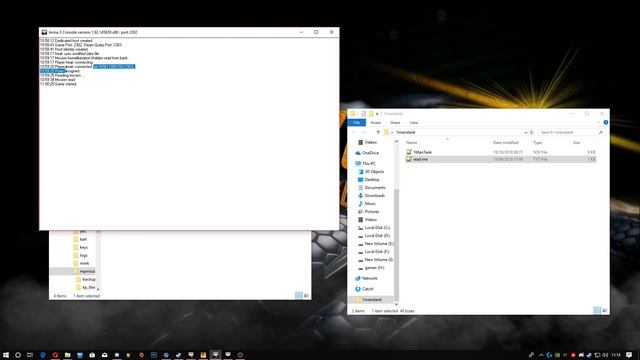The width and height of the screenshot is (640, 360).
Task: Open the File tab in File Explorer
Action: pos(357,122)
